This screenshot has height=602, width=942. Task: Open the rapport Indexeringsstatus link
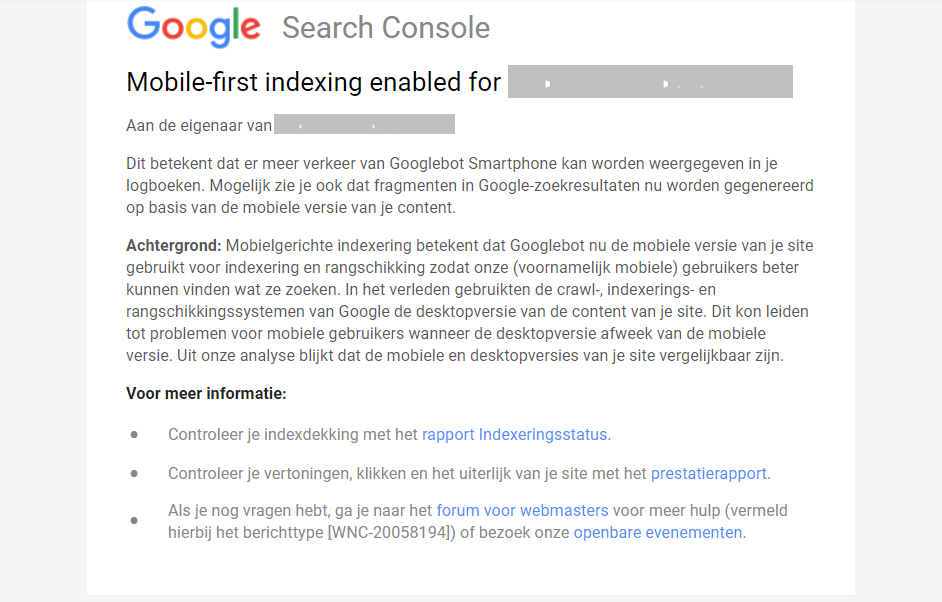(515, 434)
